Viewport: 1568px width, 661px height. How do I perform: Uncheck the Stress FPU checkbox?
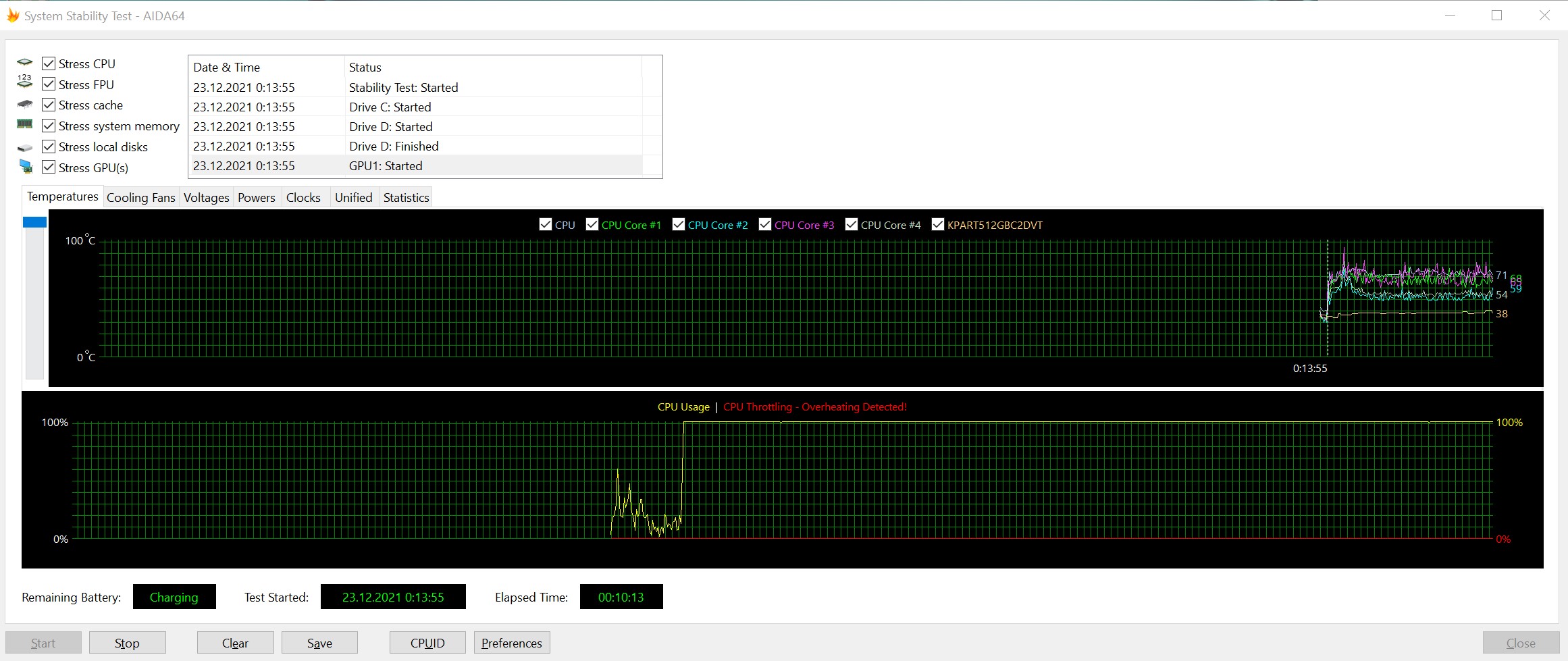[49, 84]
